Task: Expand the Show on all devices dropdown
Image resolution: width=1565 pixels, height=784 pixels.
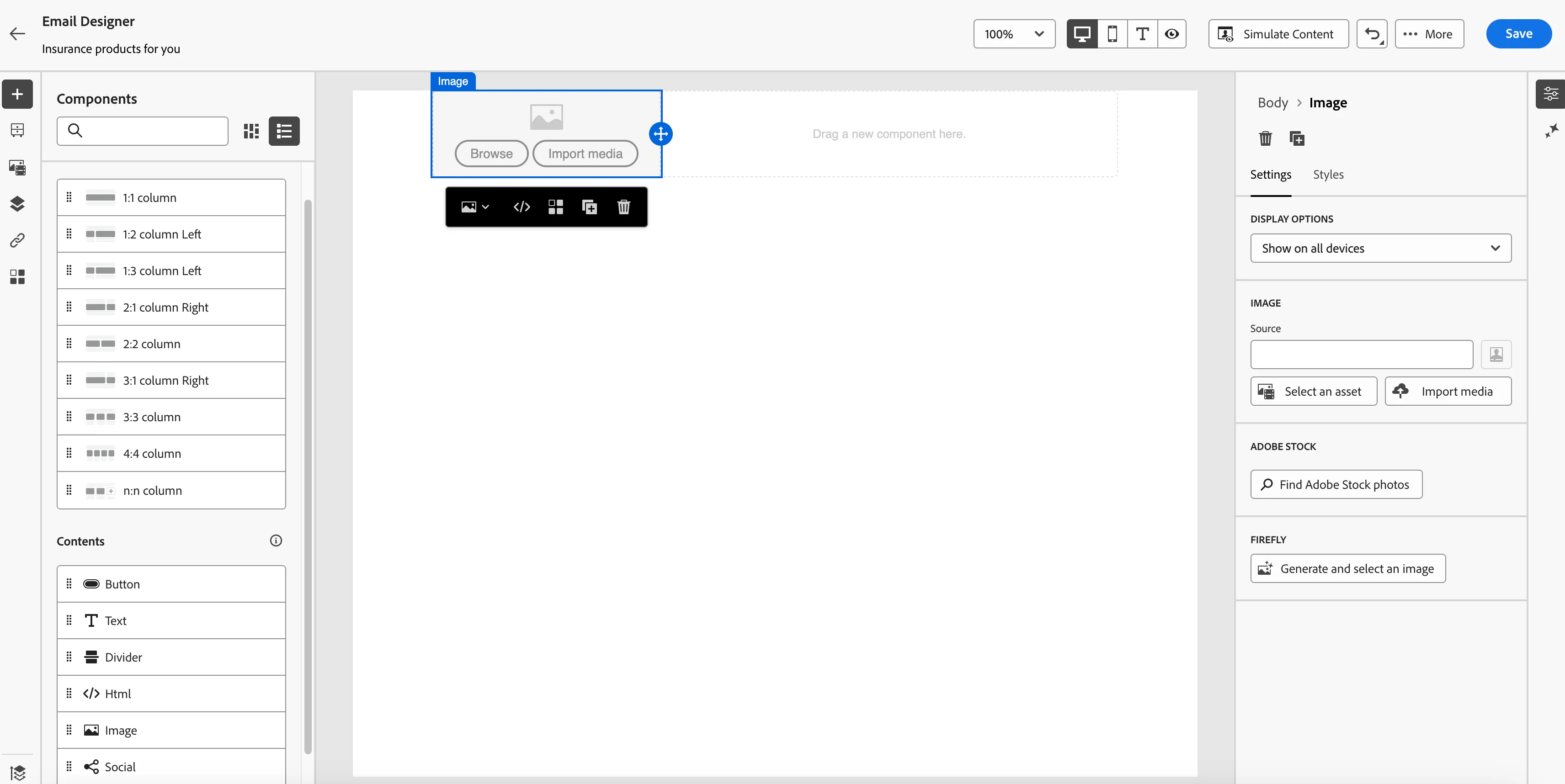Action: 1380,249
